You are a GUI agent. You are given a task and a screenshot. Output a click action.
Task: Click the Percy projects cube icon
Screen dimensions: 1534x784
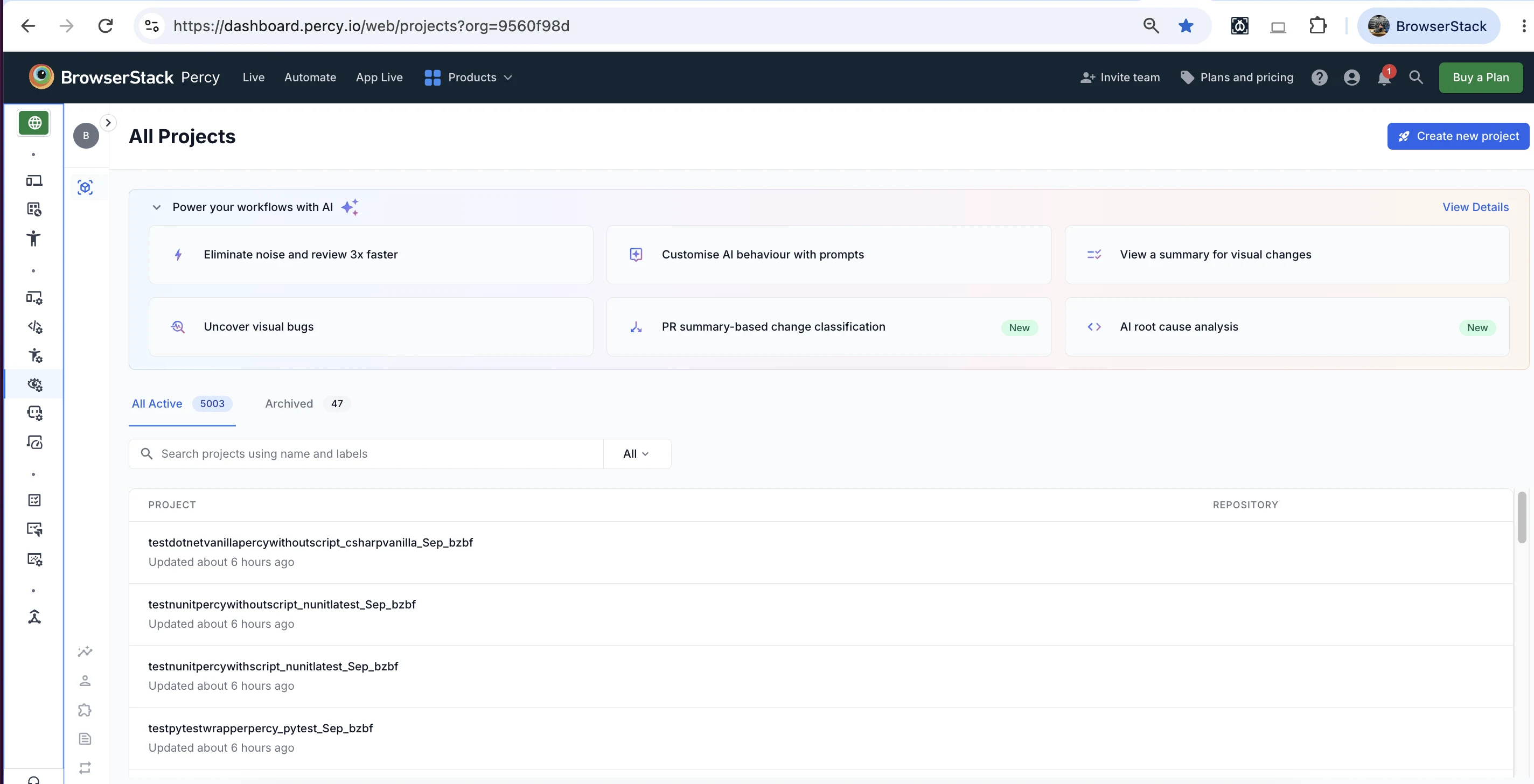85,187
